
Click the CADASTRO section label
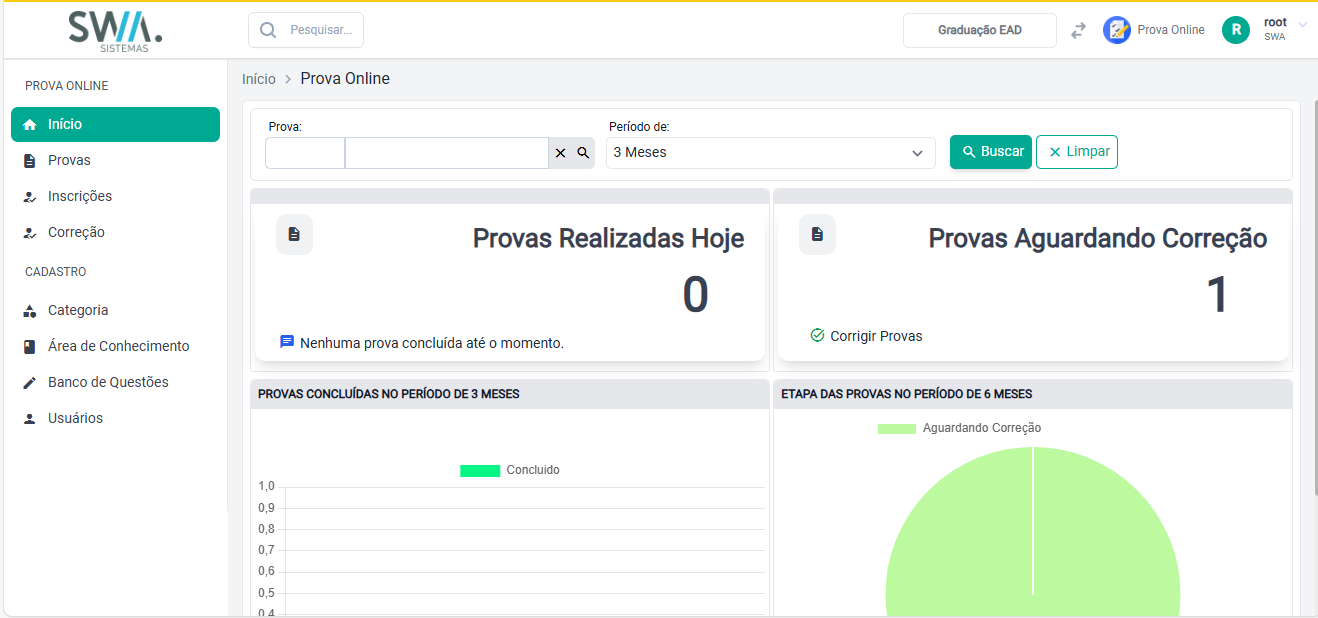(x=56, y=272)
